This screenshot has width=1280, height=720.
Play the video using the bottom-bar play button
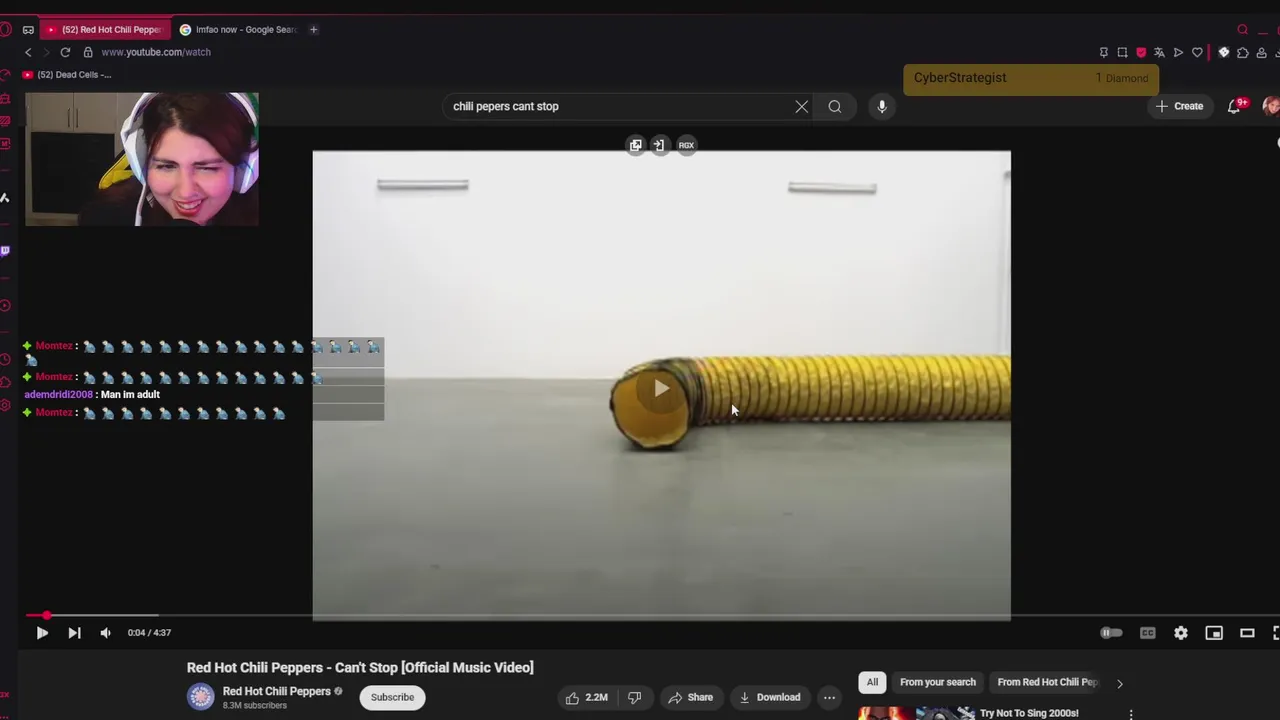point(42,633)
